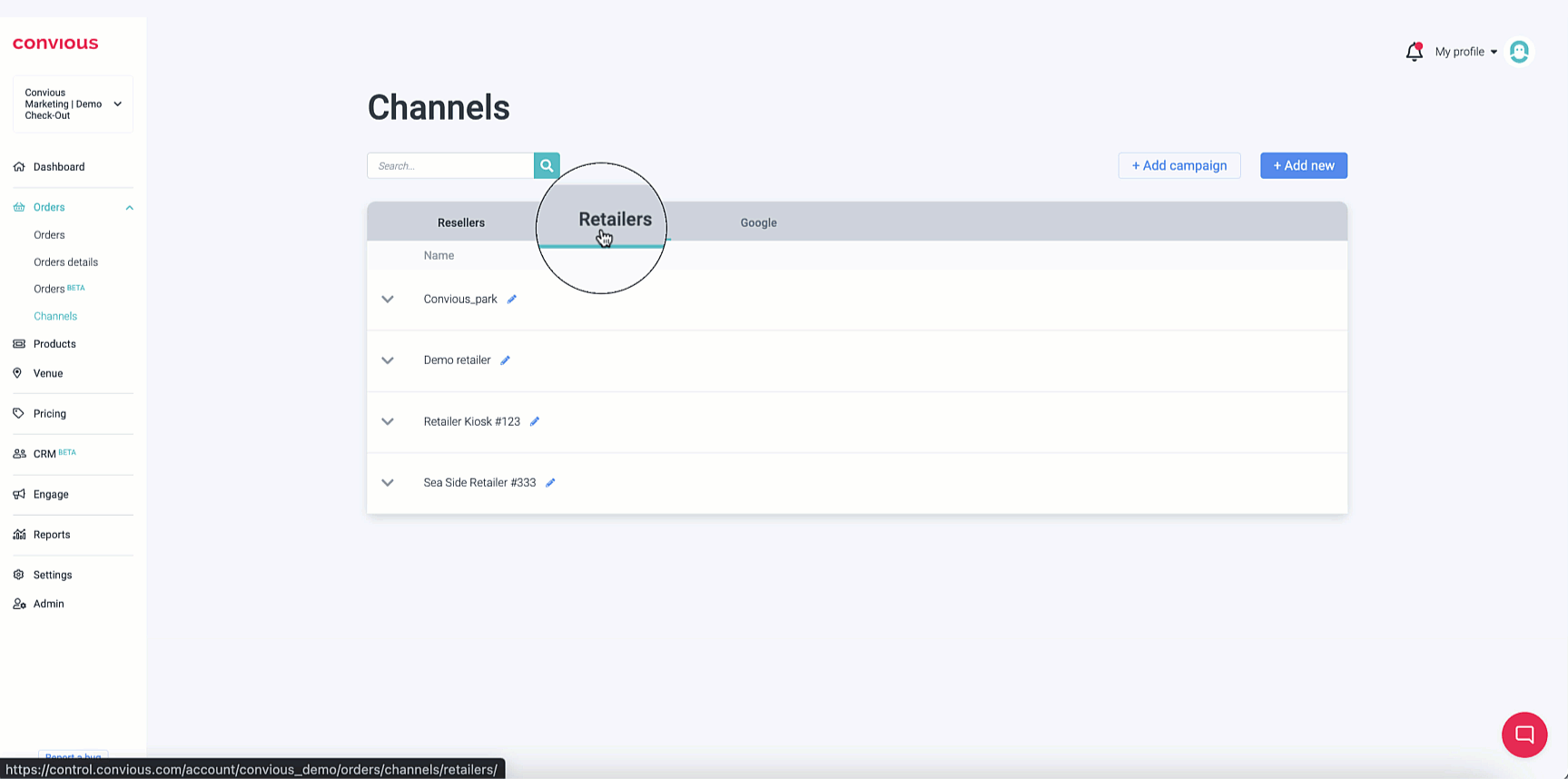Switch to the Google tab
Image resolution: width=1568 pixels, height=779 pixels.
tap(758, 222)
